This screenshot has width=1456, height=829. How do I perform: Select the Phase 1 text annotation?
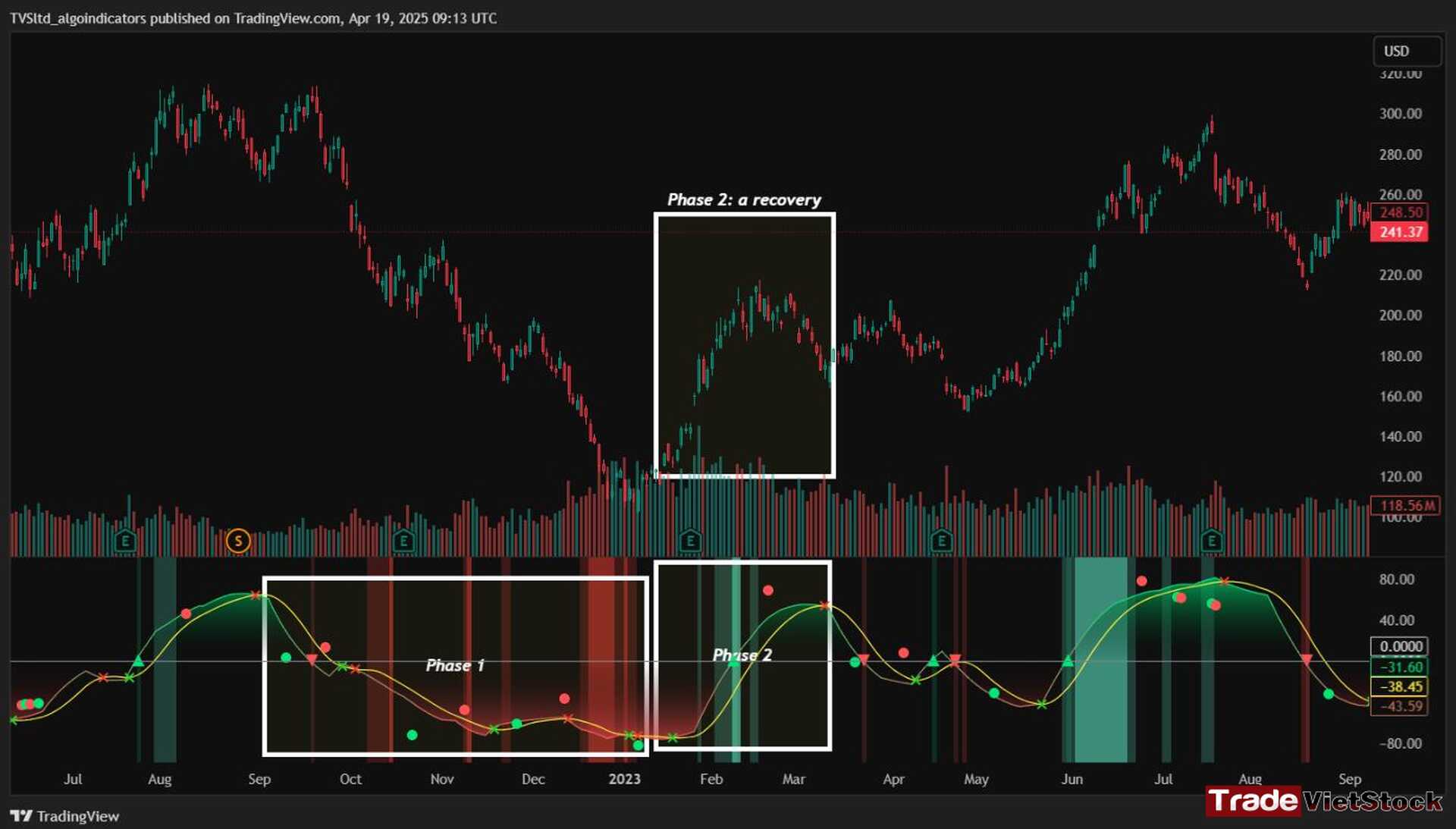[x=455, y=665]
